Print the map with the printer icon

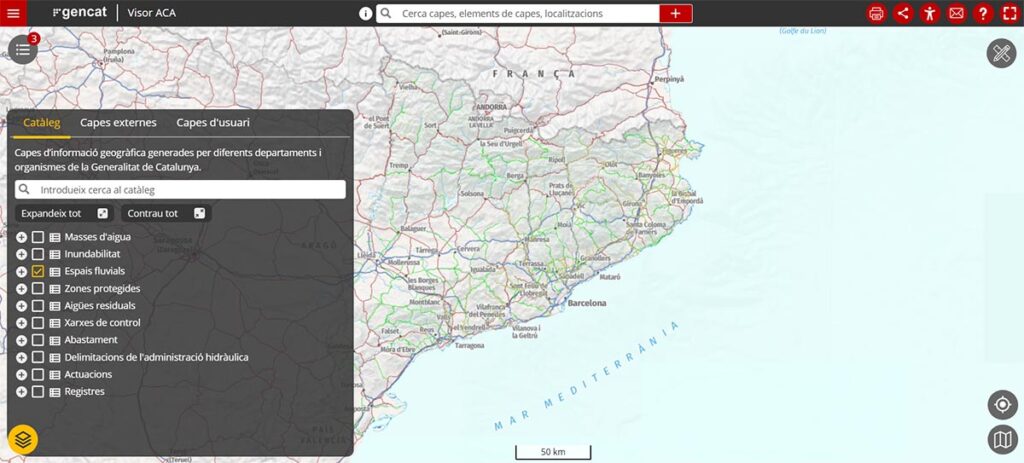tap(876, 14)
